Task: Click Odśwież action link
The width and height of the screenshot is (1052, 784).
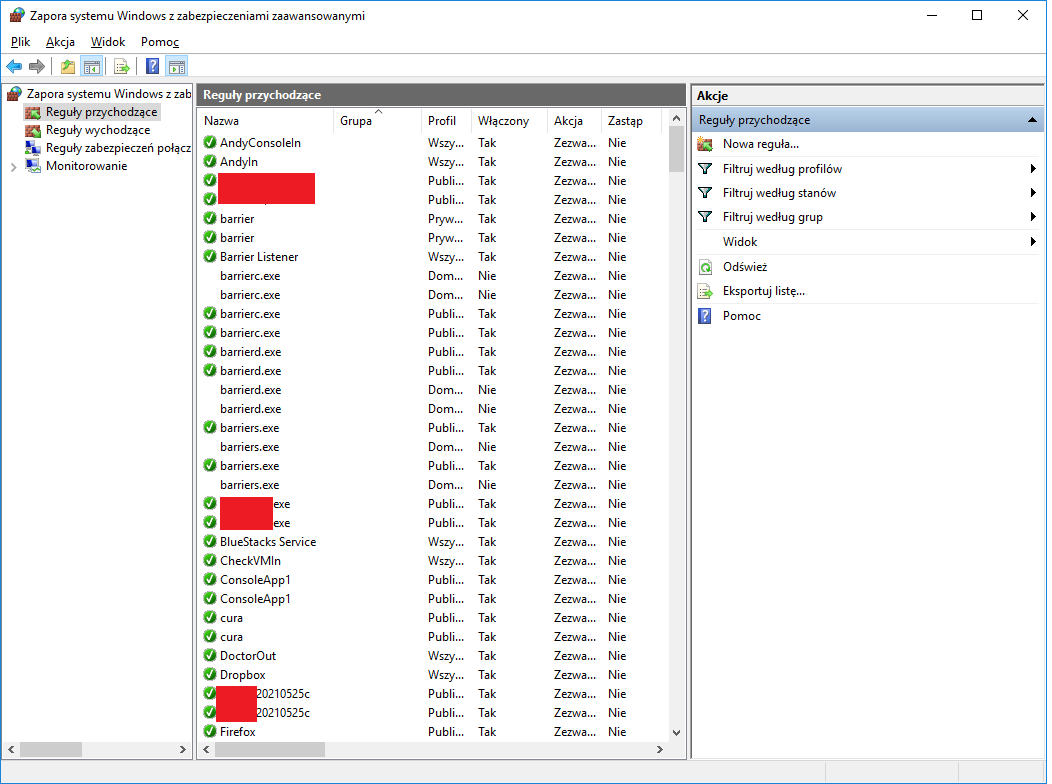Action: click(x=745, y=267)
